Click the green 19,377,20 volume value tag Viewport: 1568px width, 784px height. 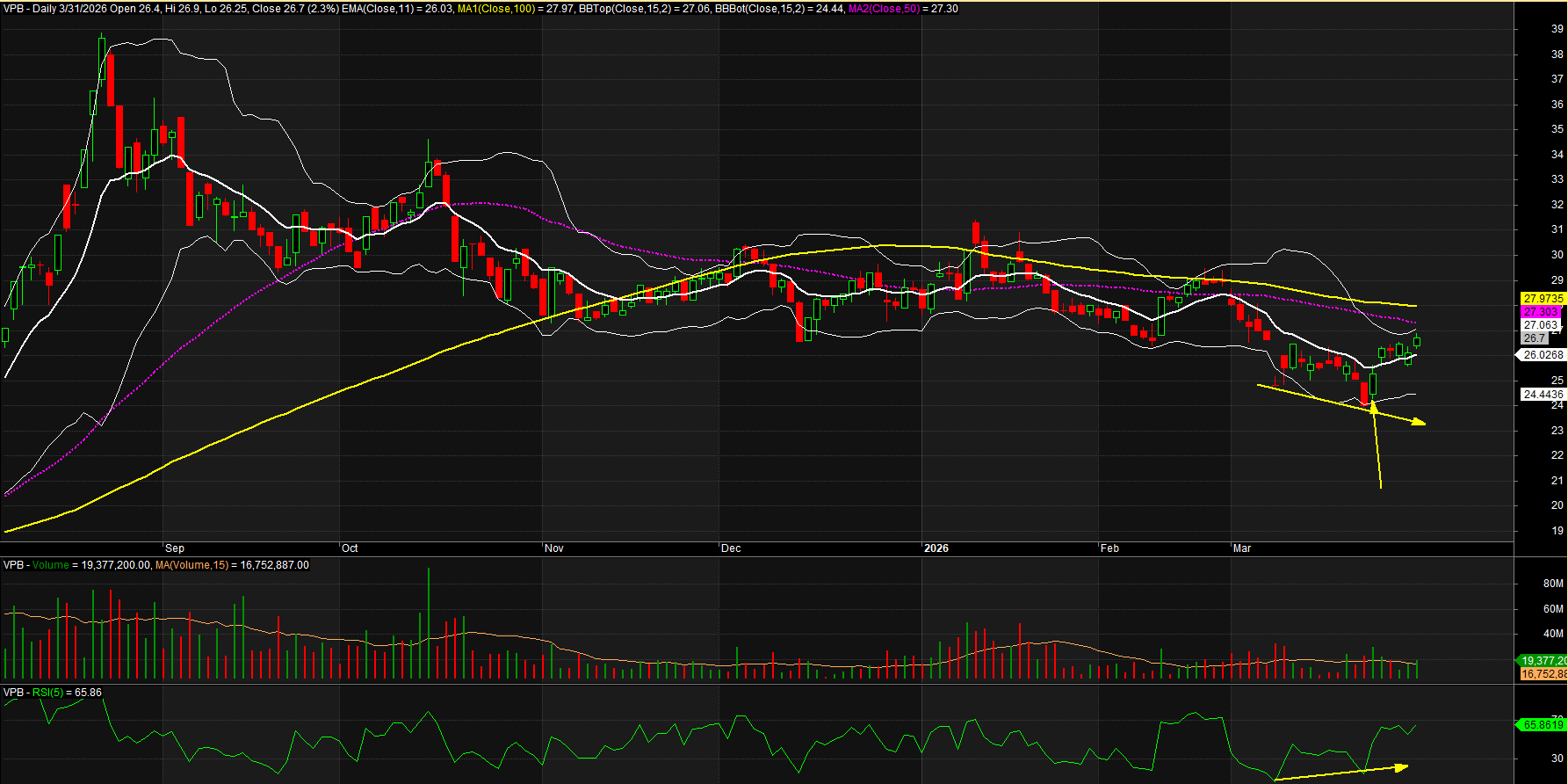(1543, 661)
